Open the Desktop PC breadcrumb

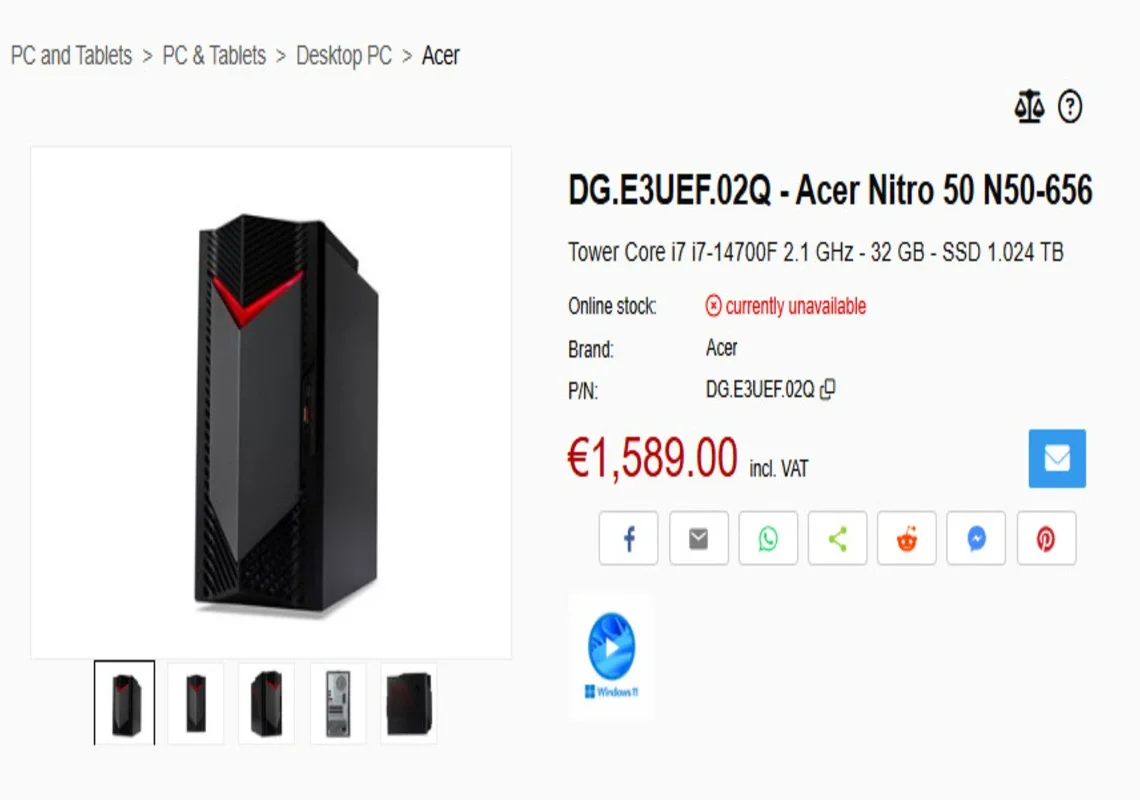coord(344,55)
